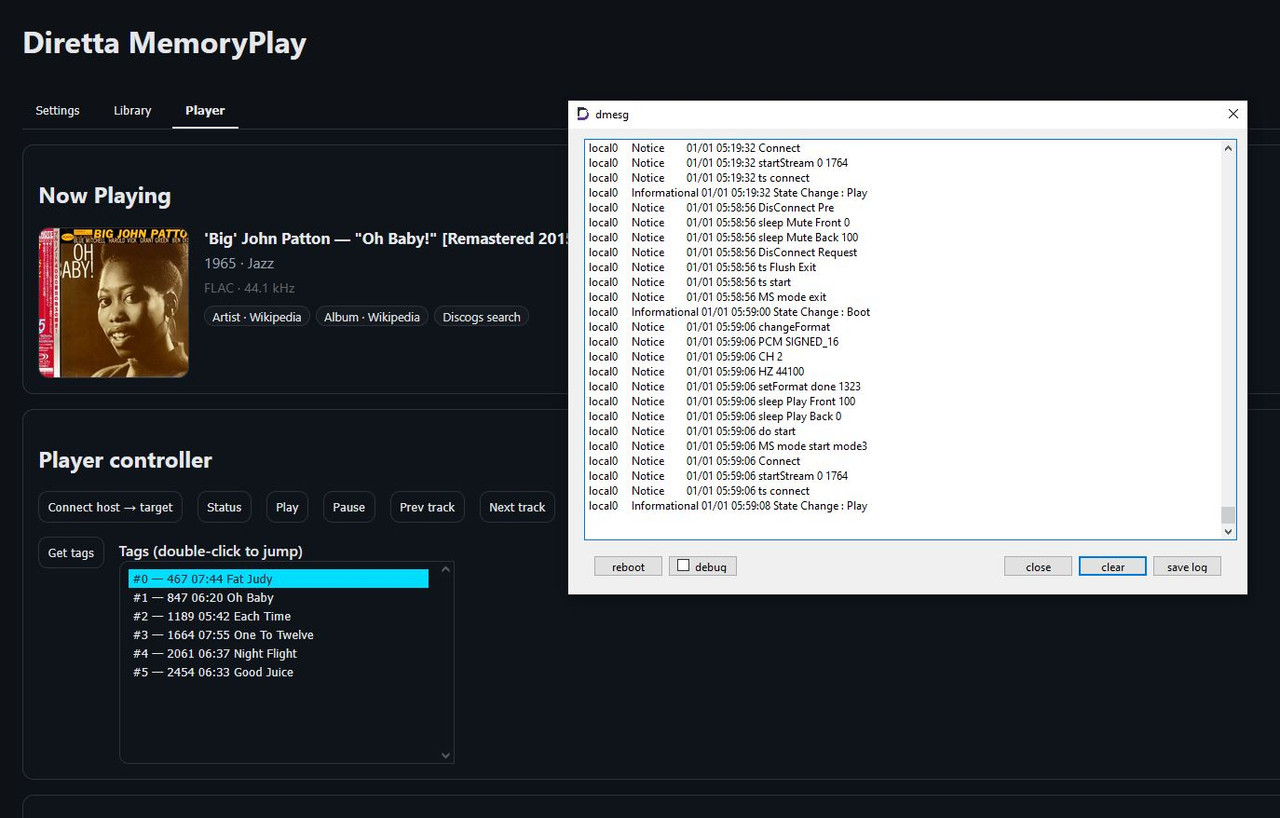
Task: Save the dmesg log
Action: point(1187,567)
